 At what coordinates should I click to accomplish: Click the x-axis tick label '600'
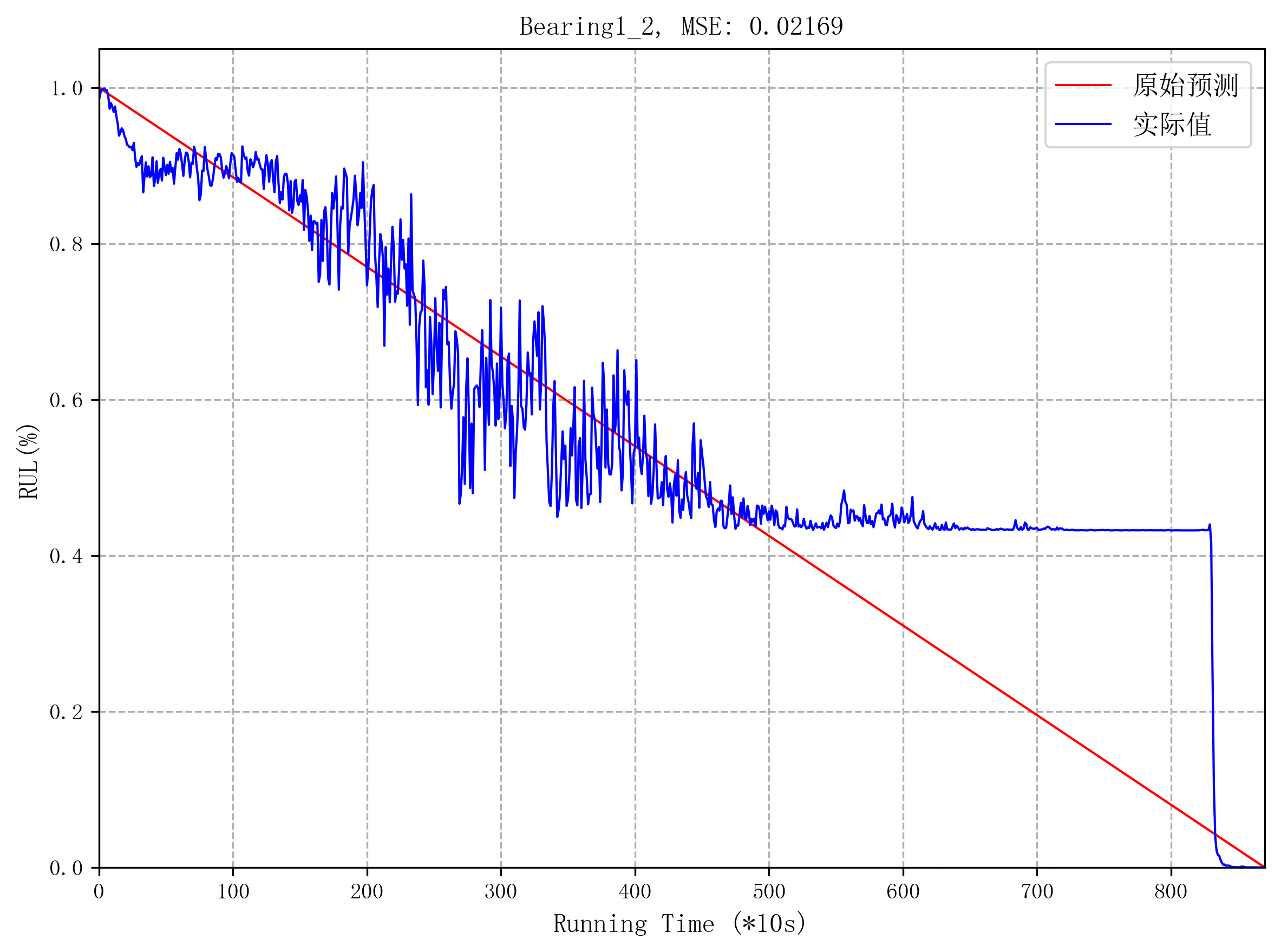[x=903, y=891]
